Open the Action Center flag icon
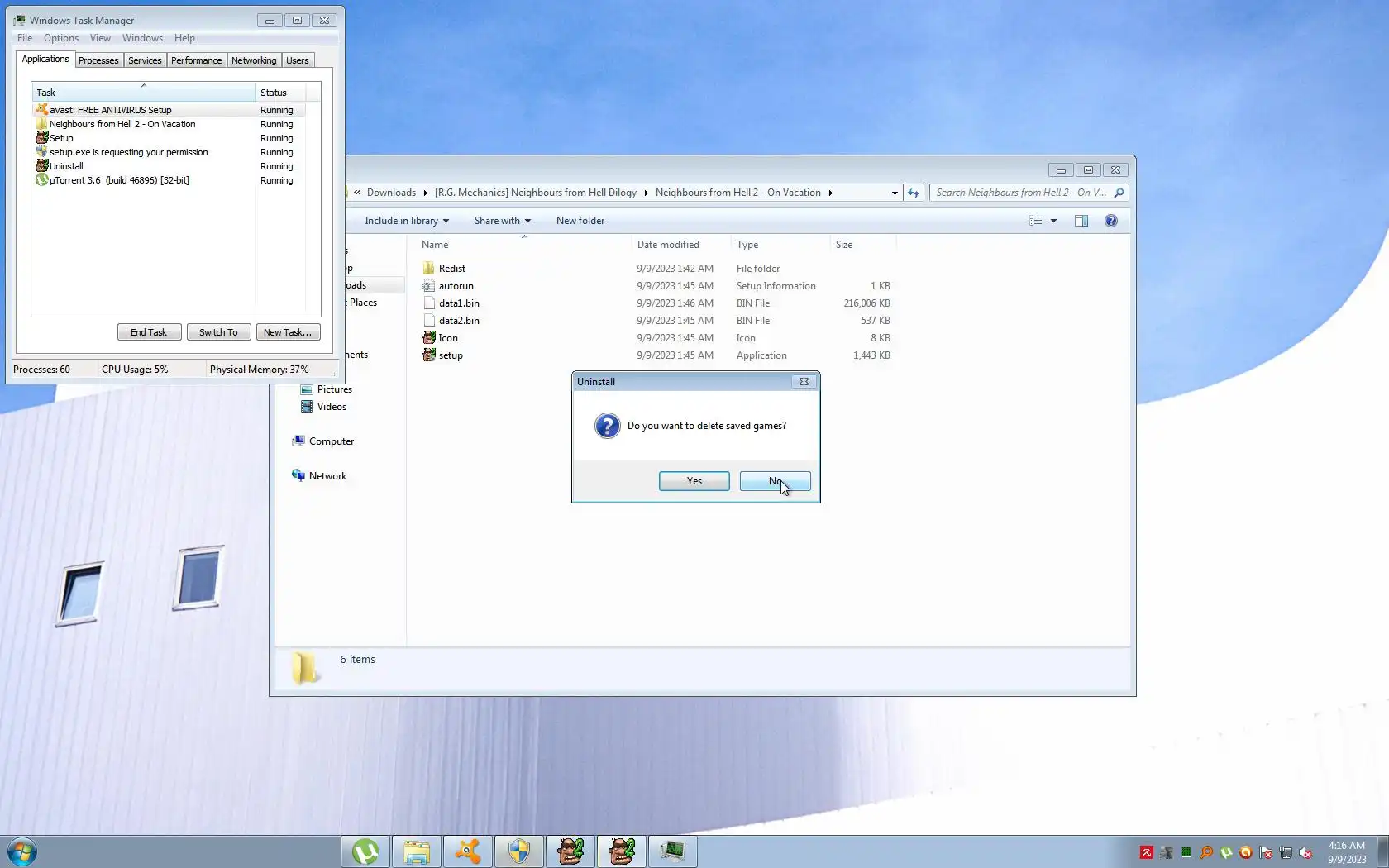 (1266, 852)
